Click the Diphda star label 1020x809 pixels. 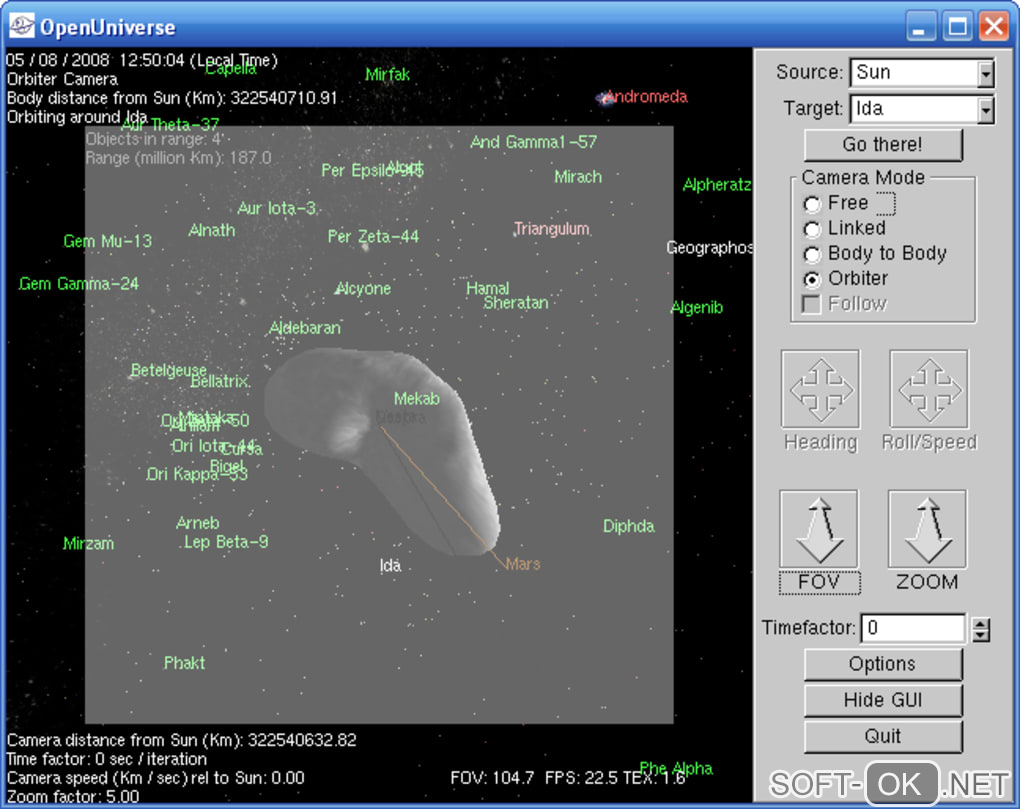[628, 526]
